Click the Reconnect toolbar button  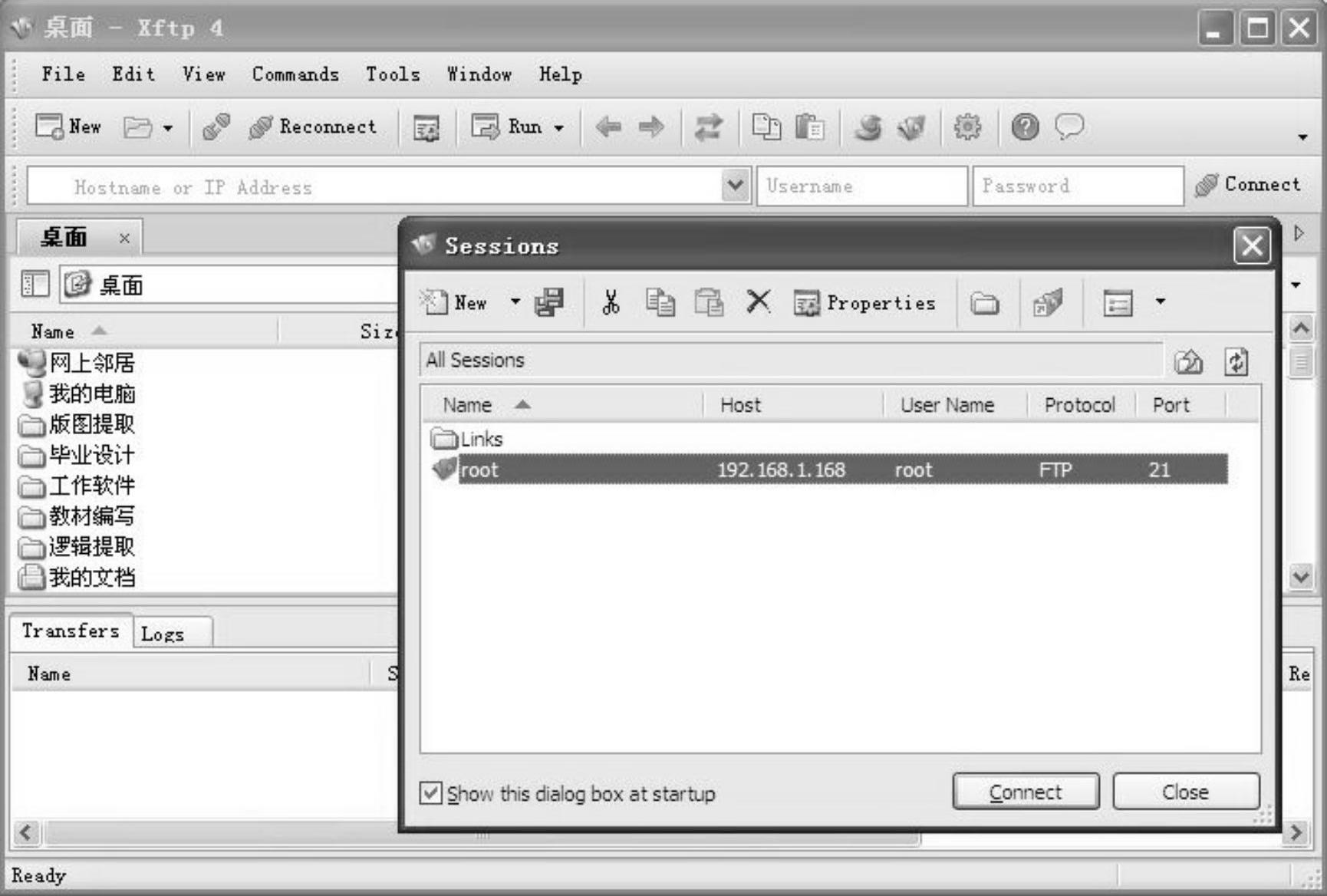(313, 127)
